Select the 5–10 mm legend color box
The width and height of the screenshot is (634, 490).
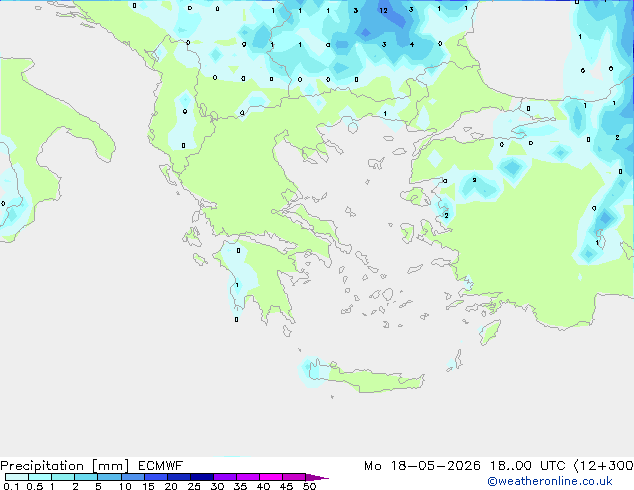(109, 477)
